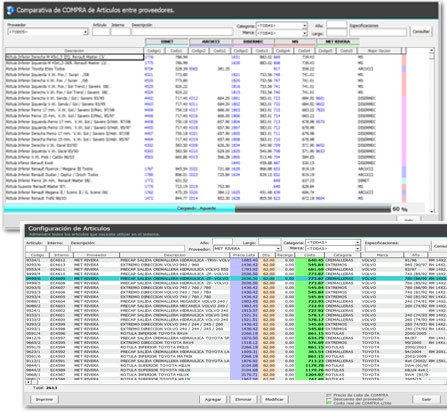
Task: Click the Modificar button
Action: pos(274,399)
